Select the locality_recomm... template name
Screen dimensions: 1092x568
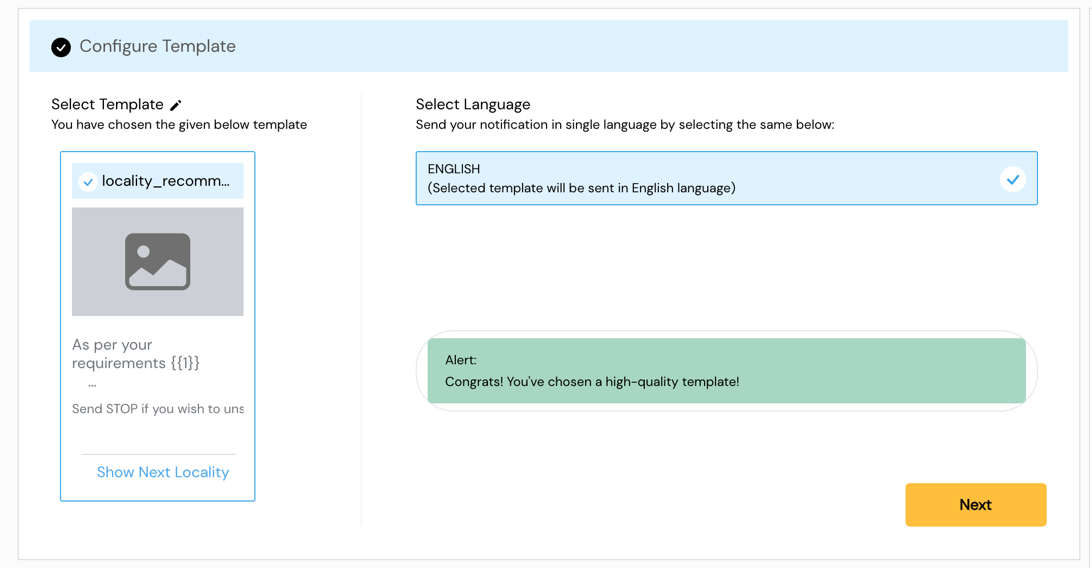coord(166,181)
